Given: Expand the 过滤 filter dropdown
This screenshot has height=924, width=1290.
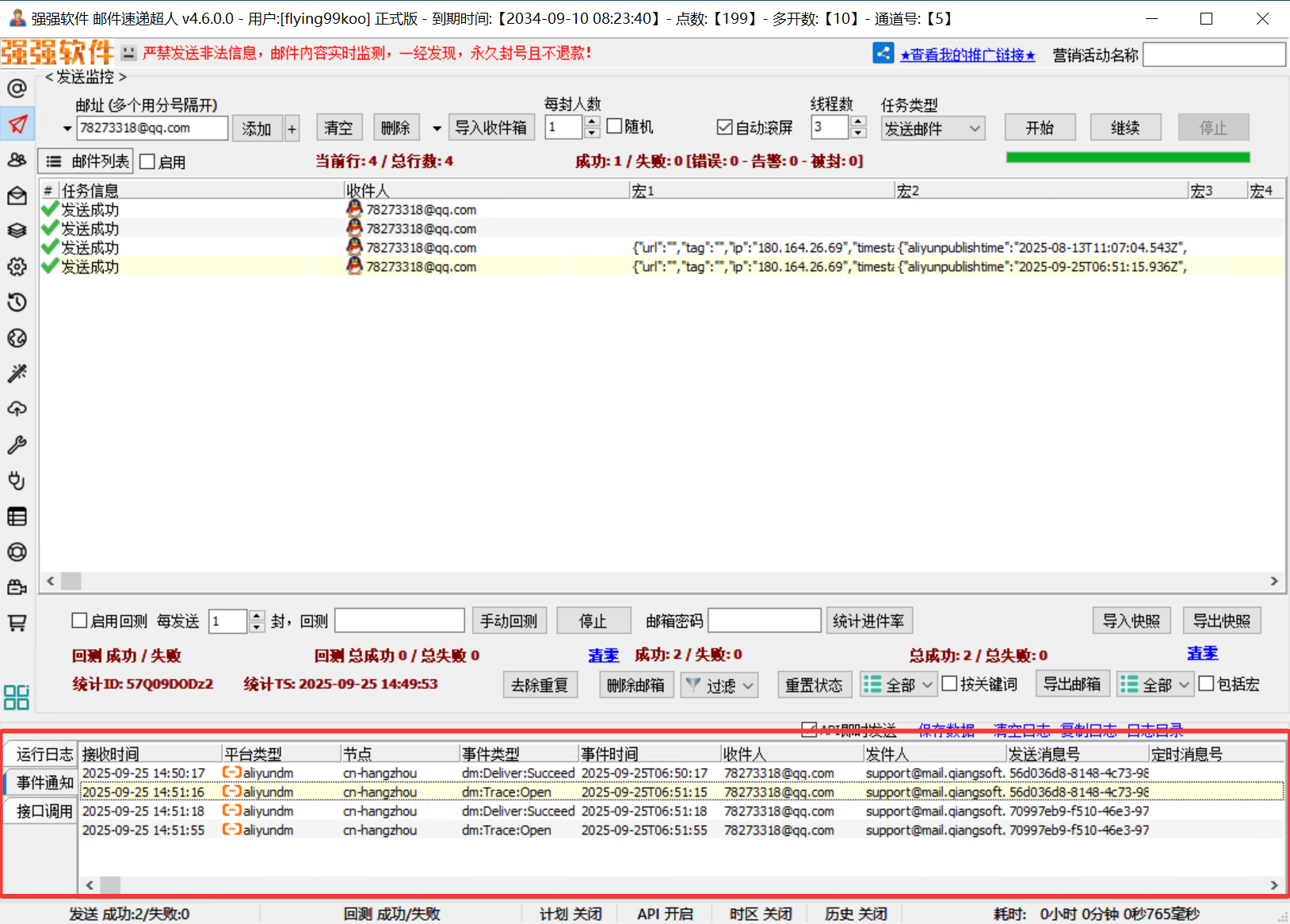Looking at the screenshot, I should [x=719, y=685].
